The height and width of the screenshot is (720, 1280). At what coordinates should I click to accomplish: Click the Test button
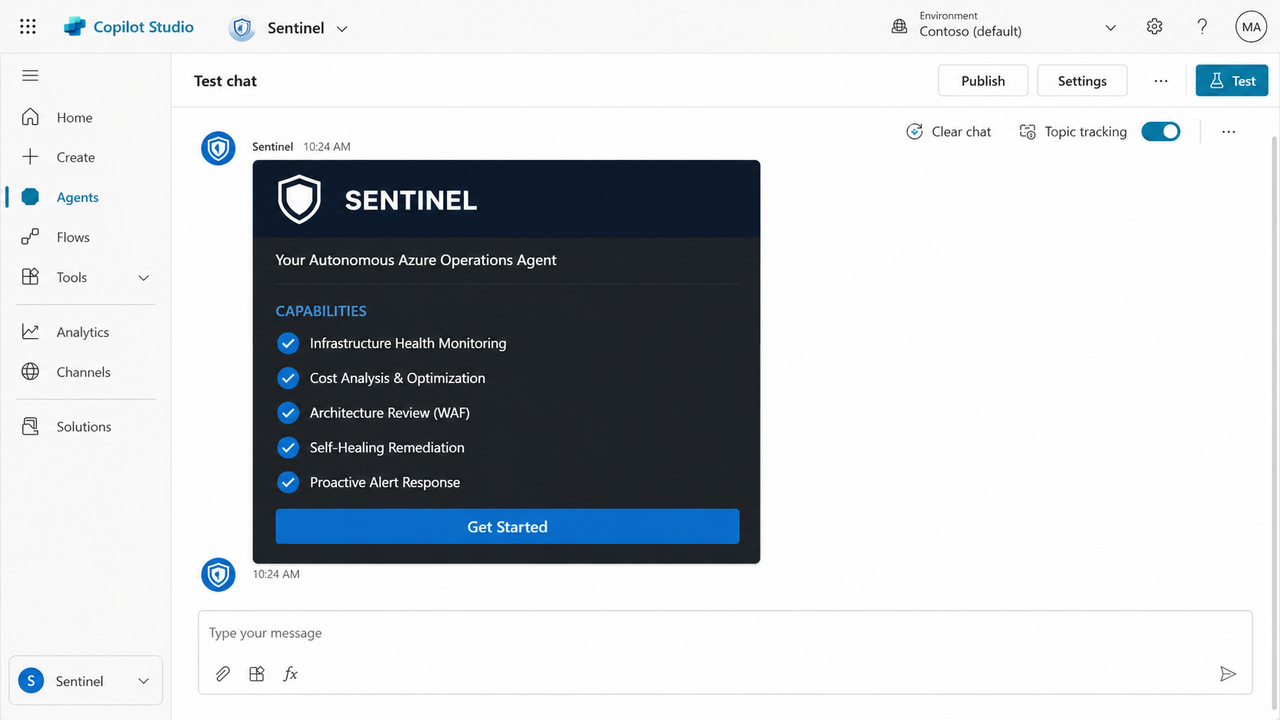click(1232, 81)
